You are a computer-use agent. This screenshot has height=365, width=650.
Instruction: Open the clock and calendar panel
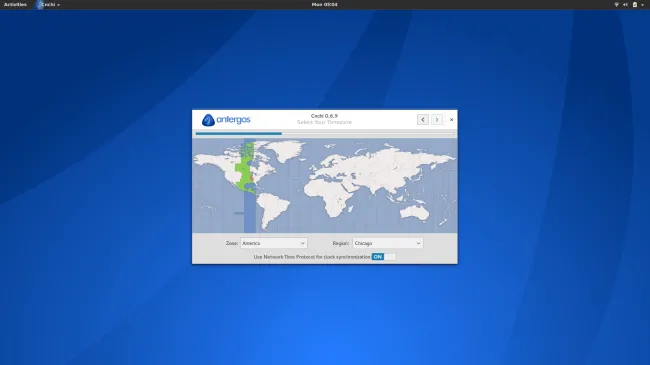[x=325, y=5]
